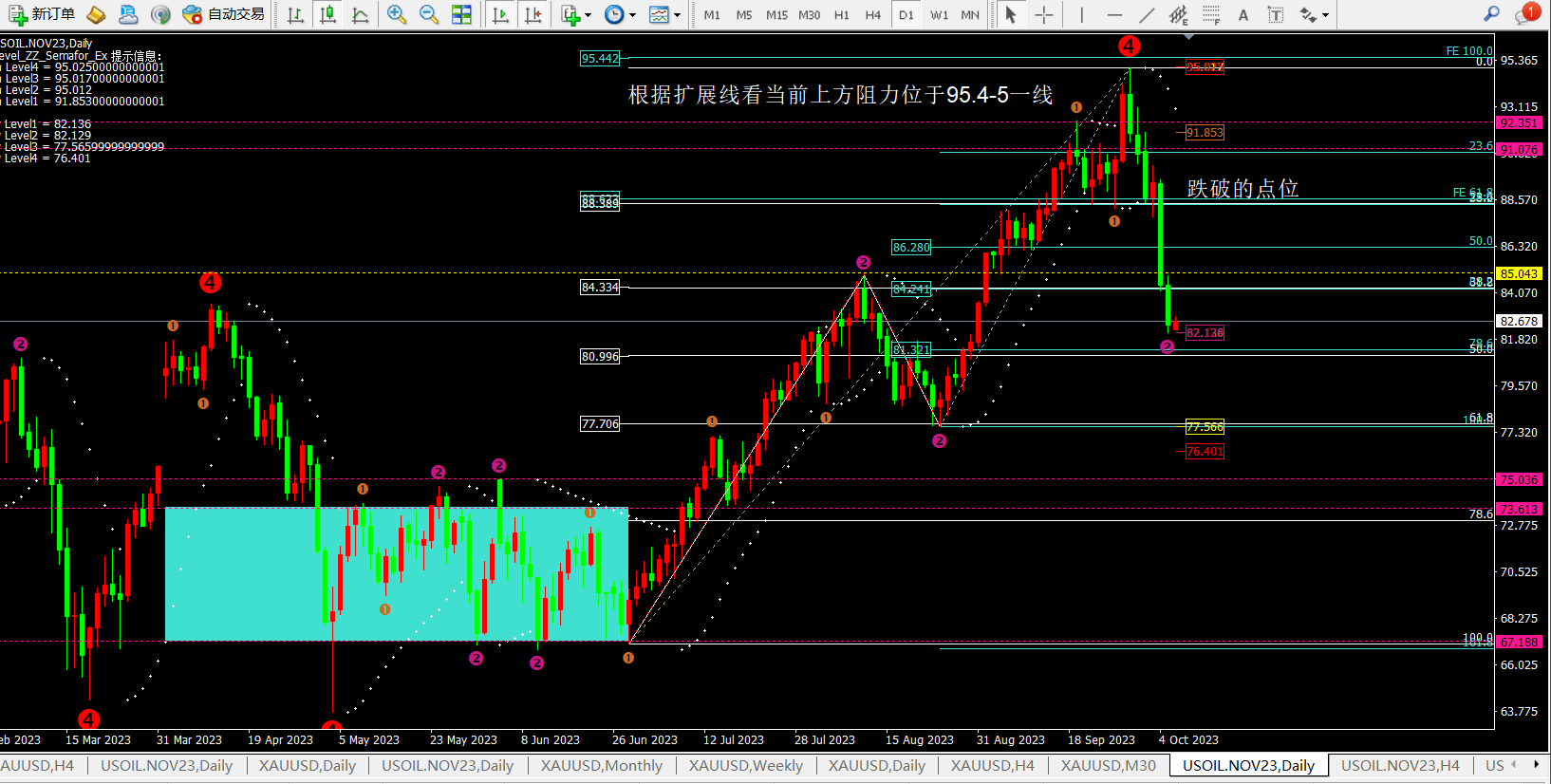
Task: Tile chart windows icon
Action: click(x=461, y=14)
